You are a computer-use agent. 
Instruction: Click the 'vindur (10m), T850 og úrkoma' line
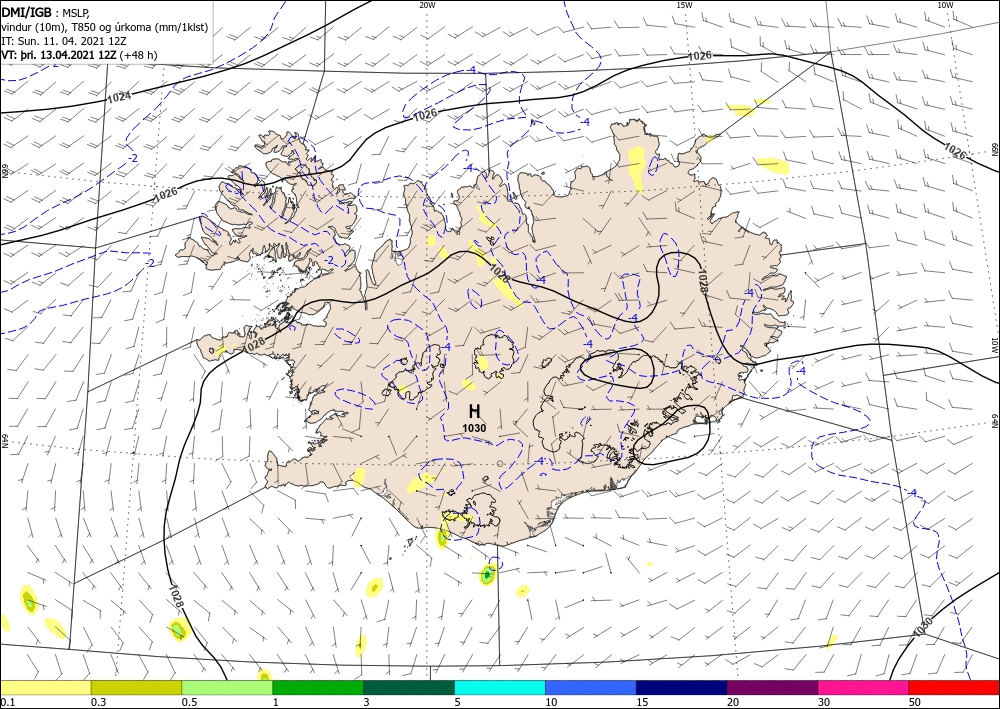105,27
